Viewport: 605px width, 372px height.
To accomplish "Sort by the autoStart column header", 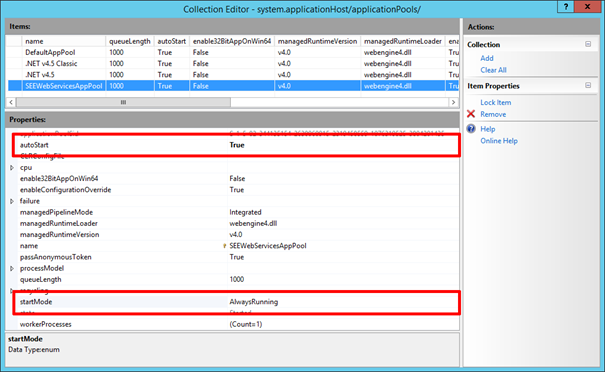I will click(x=172, y=41).
